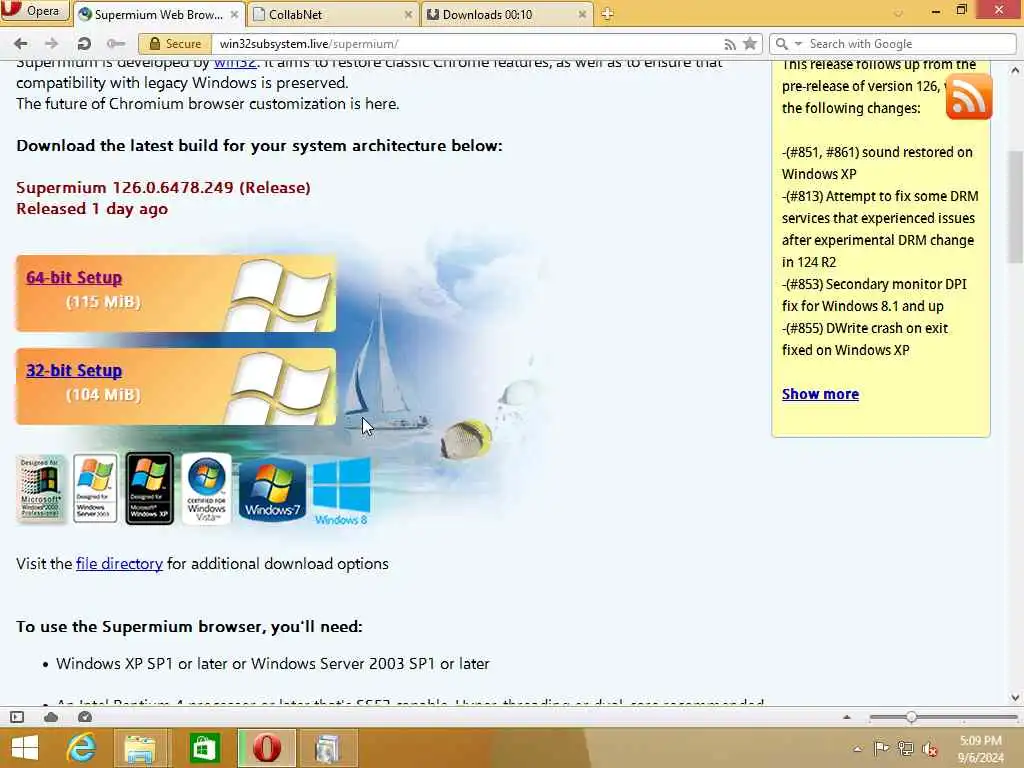Open File Explorer from the taskbar
Screen dimensions: 1024x768
[140, 748]
